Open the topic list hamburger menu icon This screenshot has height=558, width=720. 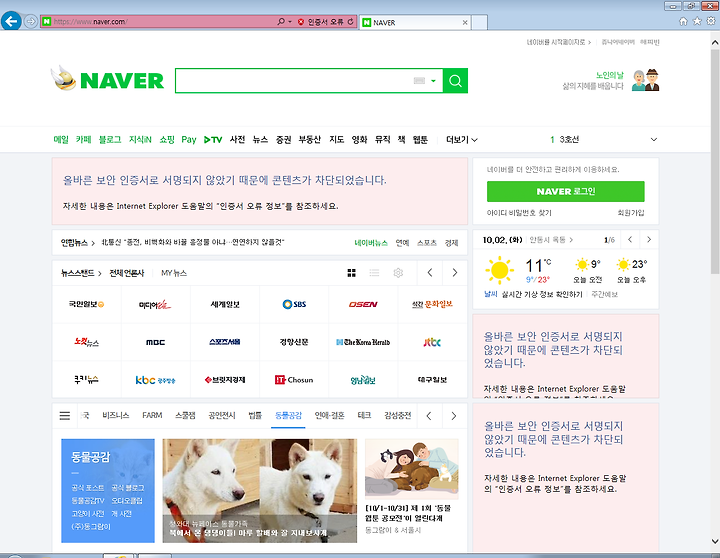point(65,416)
